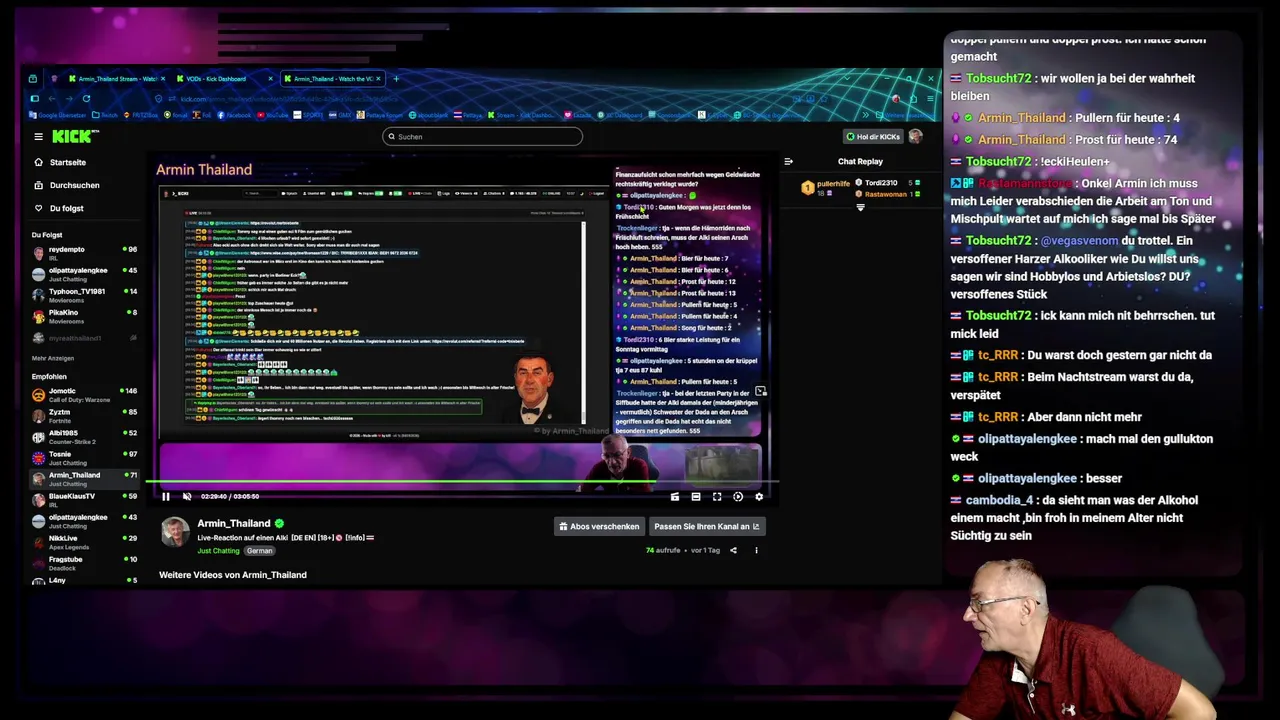Screen dimensions: 1280x720
Task: Click the streamer avatar below the video
Action: point(175,532)
